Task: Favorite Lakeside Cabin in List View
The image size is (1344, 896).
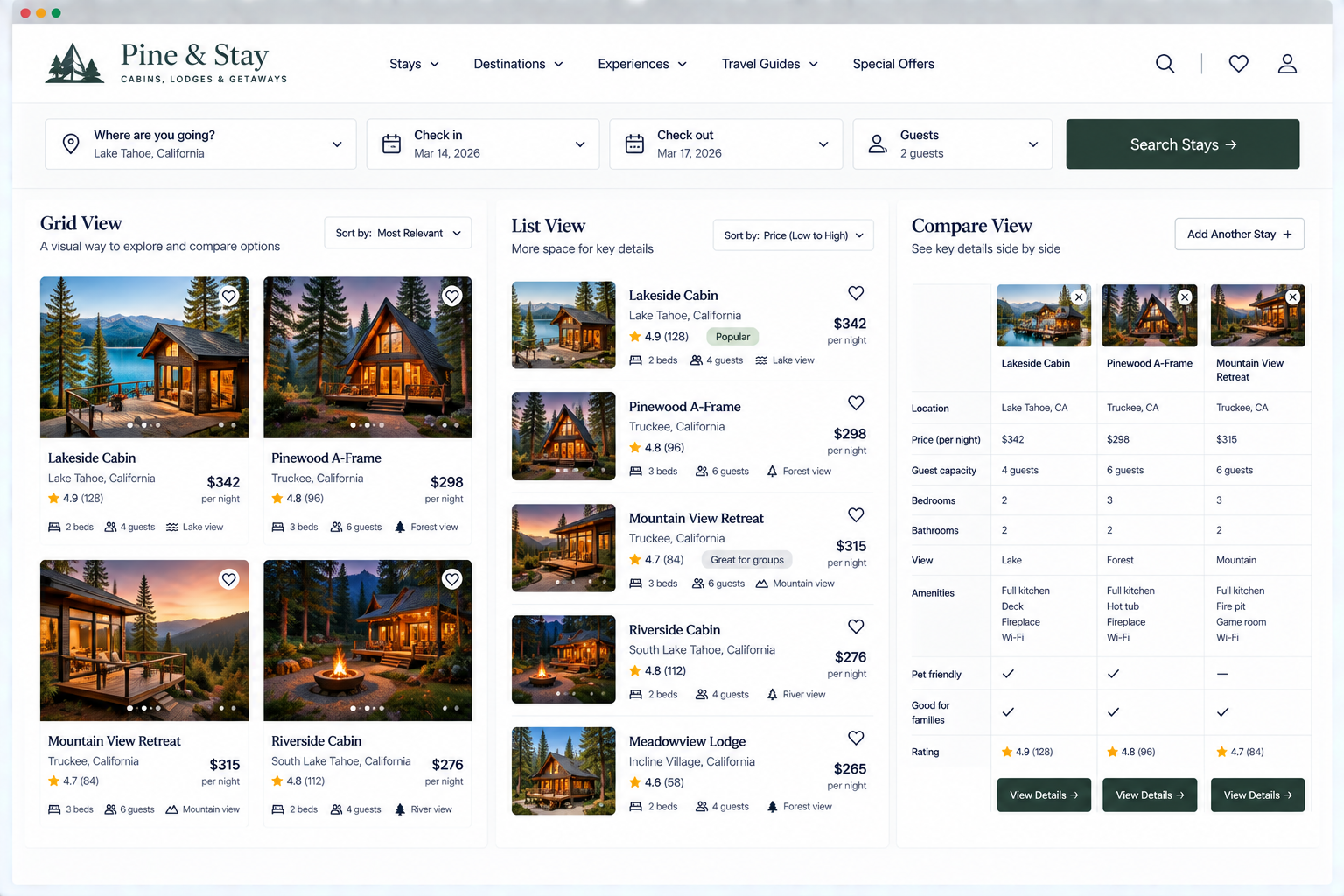Action: pos(856,293)
